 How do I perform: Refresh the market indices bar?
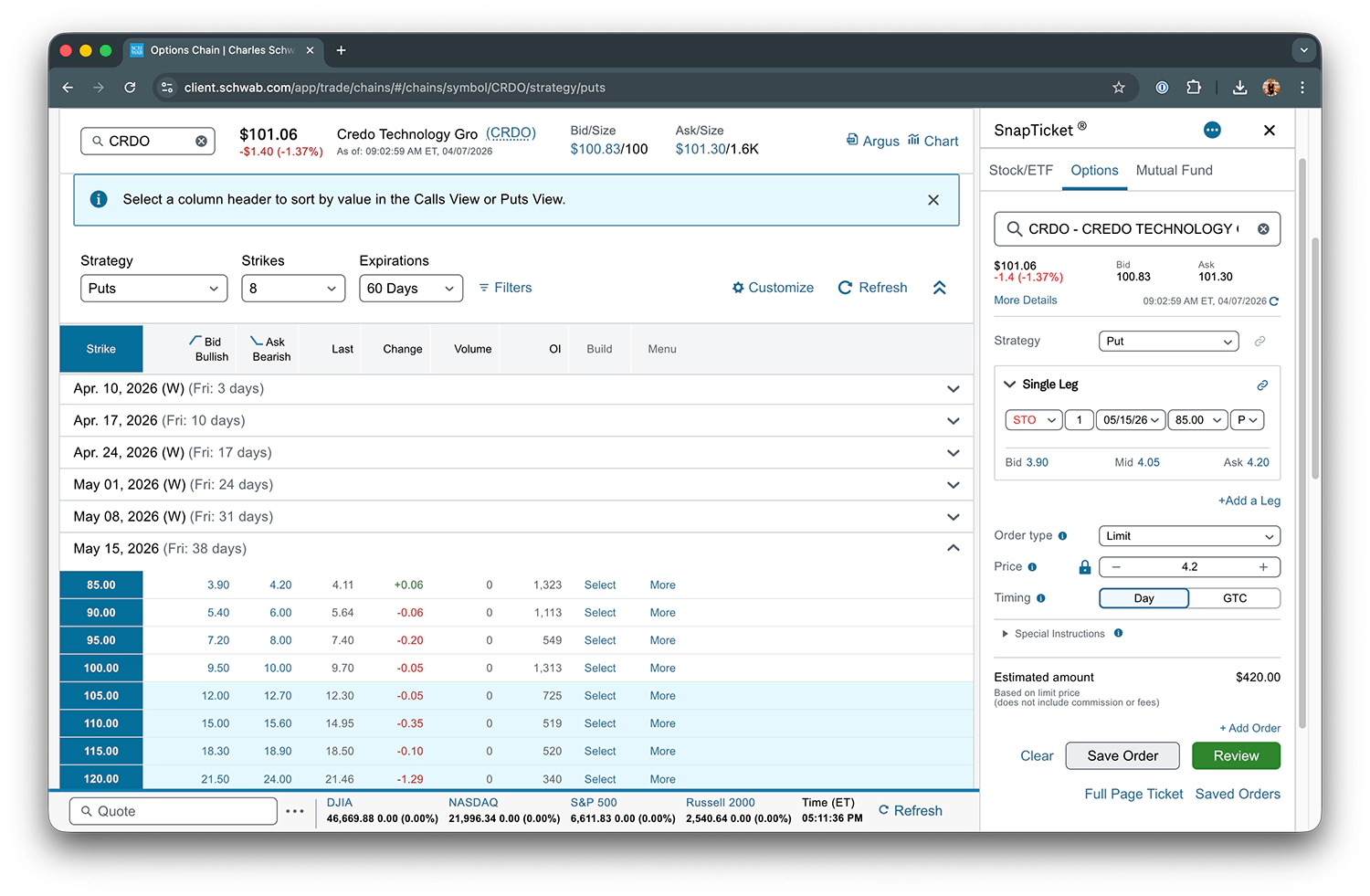(x=910, y=811)
